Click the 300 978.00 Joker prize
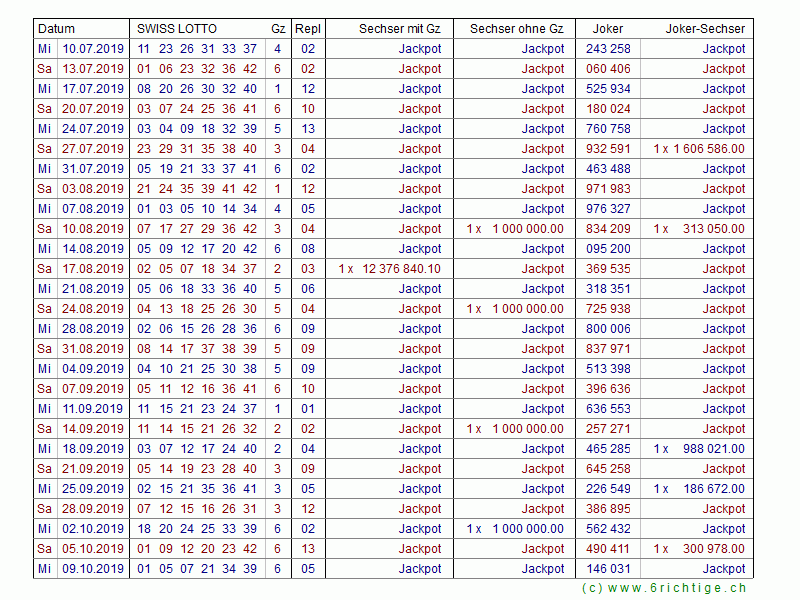 pyautogui.click(x=712, y=549)
